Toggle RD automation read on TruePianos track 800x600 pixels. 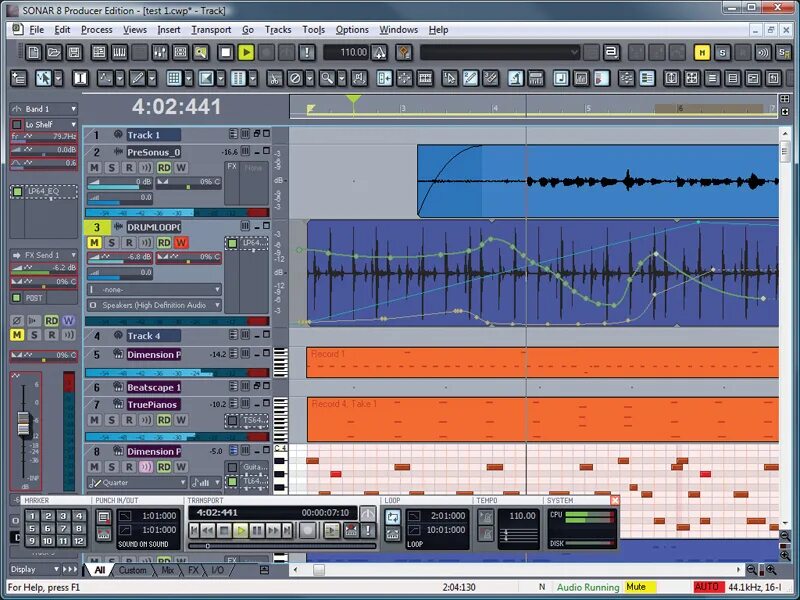(164, 420)
